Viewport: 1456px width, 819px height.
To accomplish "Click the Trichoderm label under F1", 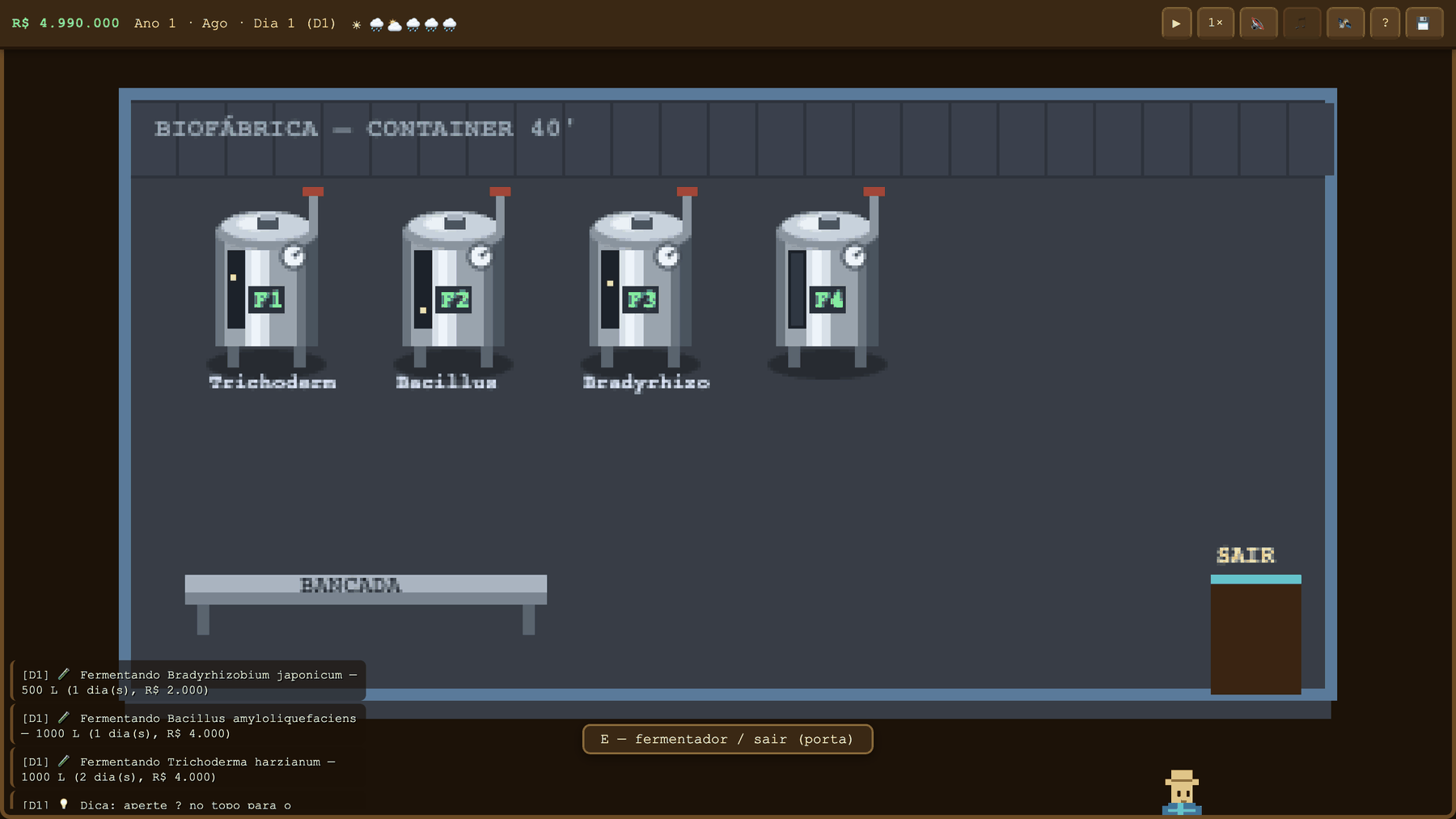I will pos(272,382).
